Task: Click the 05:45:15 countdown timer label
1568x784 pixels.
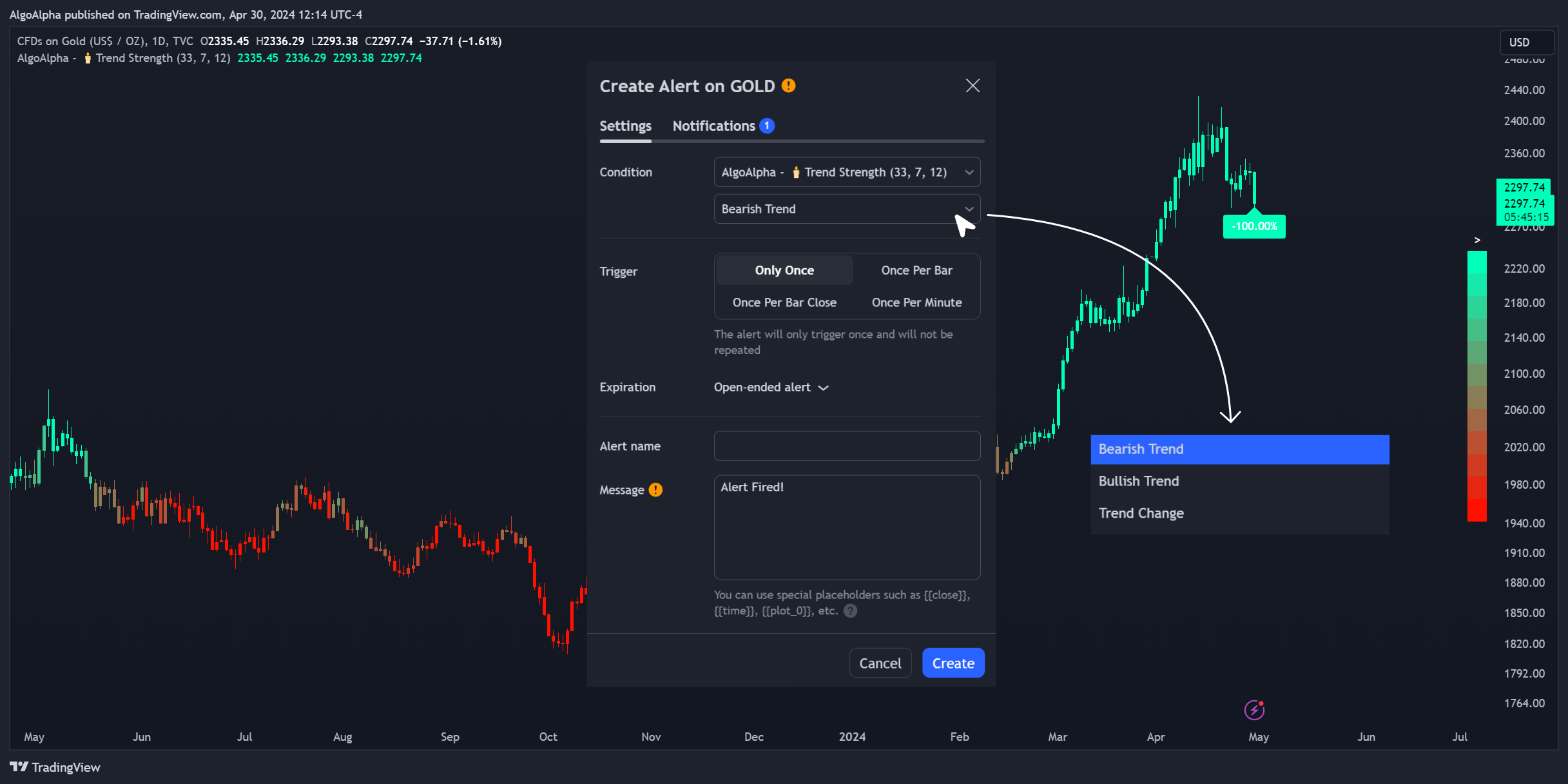Action: (x=1526, y=218)
